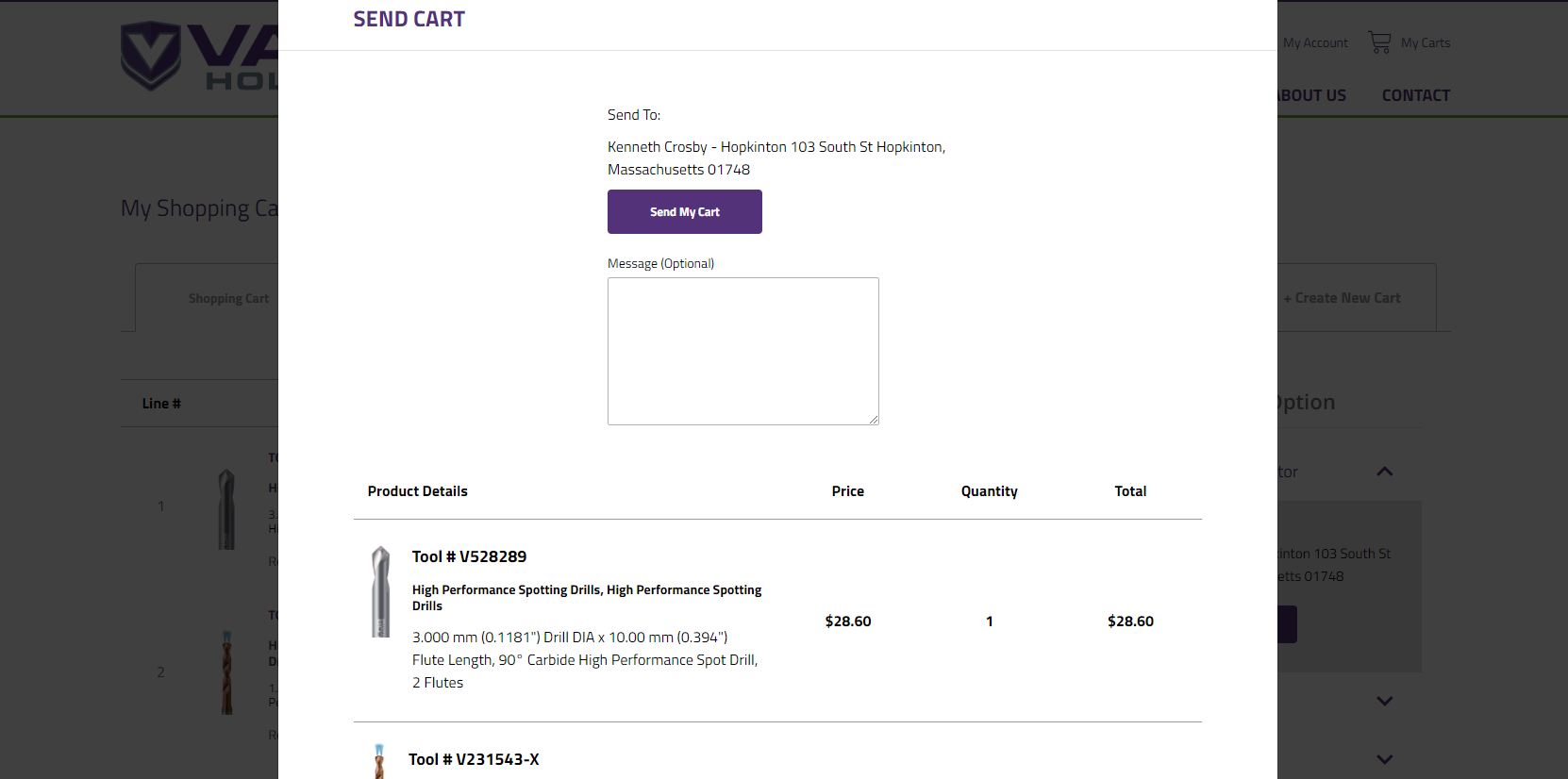Click inside the optional Message text box

[742, 351]
